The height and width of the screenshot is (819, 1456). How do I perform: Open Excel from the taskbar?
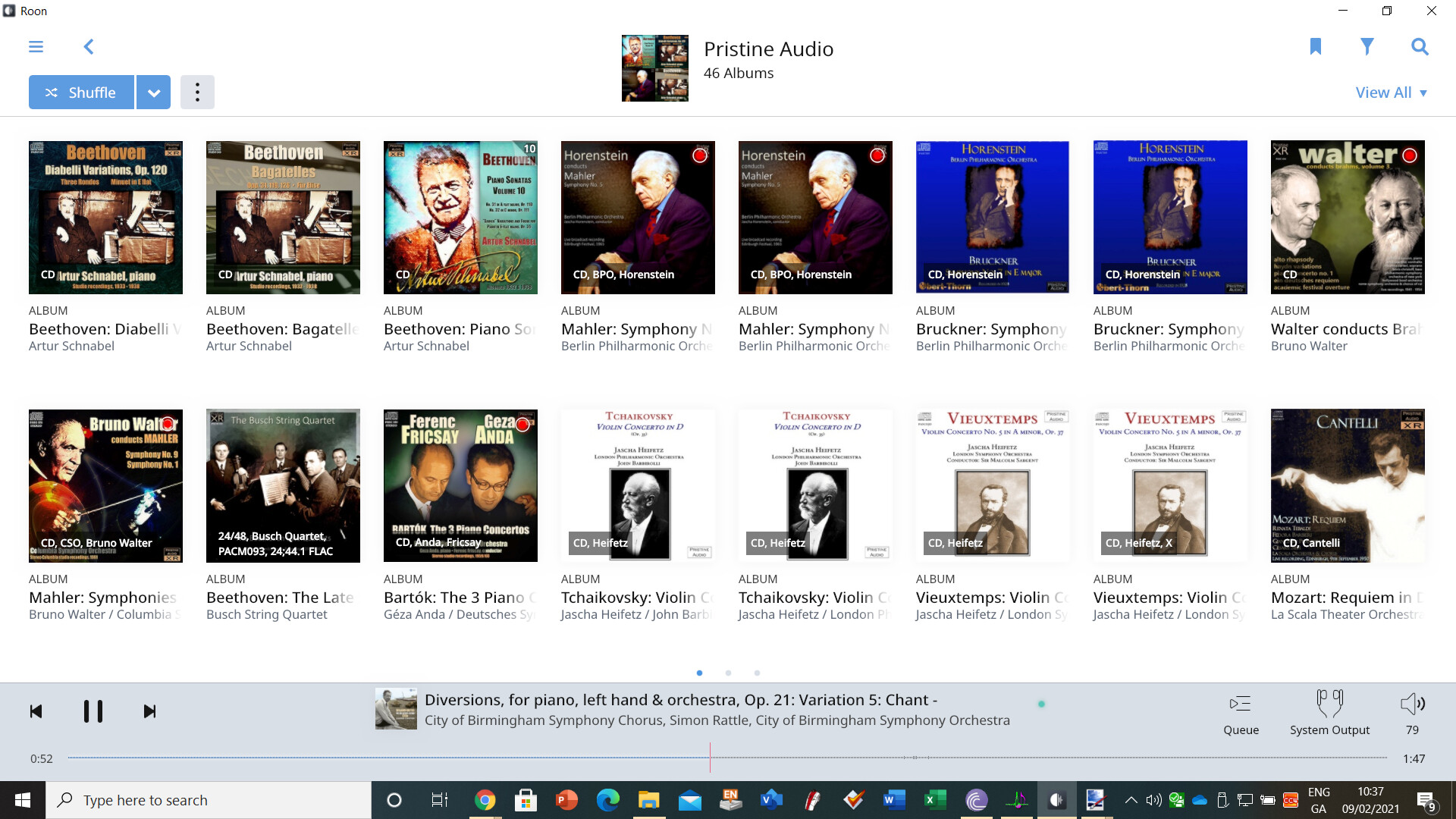(x=935, y=800)
